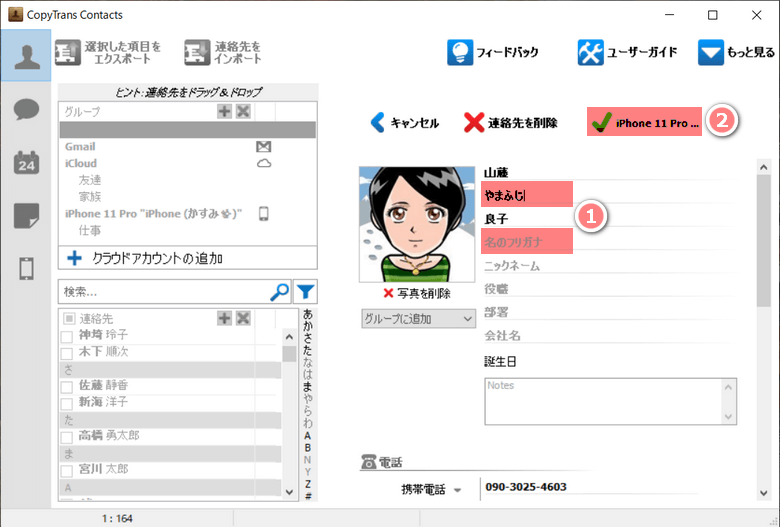Check 神埼 玲子 contact checkbox
The image size is (780, 527).
pyautogui.click(x=67, y=336)
